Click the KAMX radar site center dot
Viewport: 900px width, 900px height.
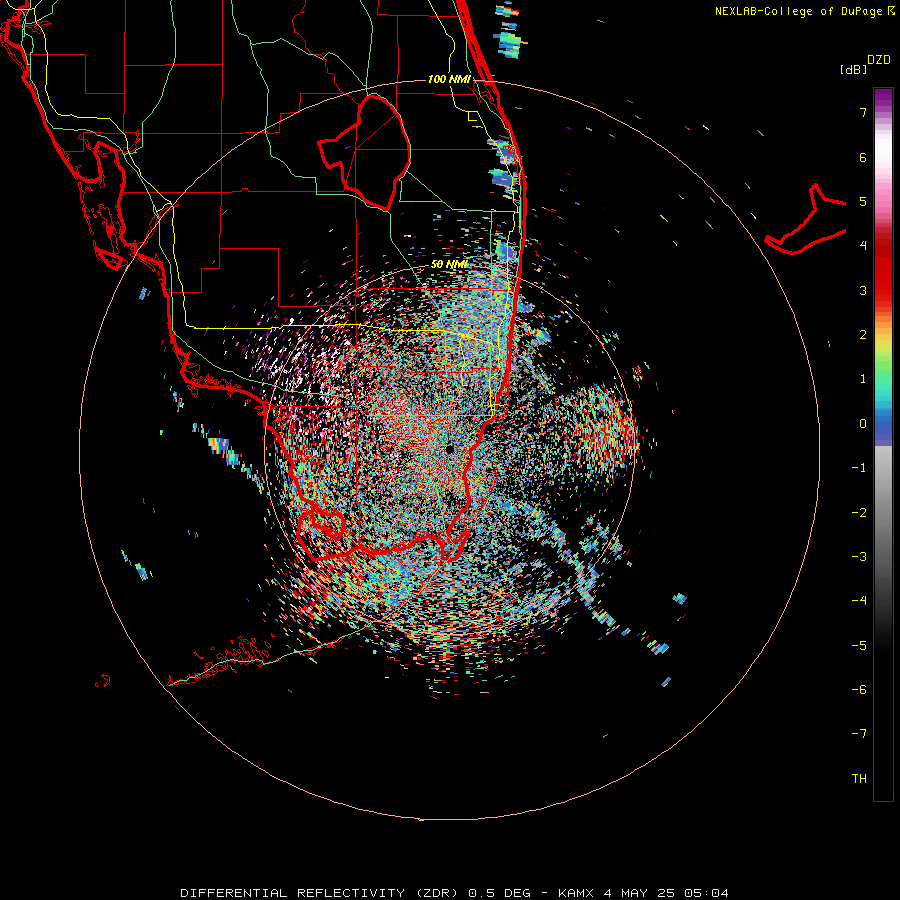(x=450, y=449)
